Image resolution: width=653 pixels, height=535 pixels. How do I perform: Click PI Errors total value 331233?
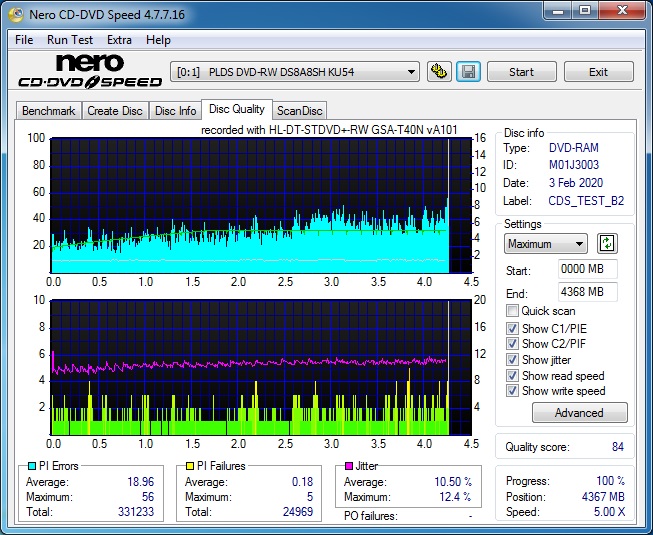(136, 512)
